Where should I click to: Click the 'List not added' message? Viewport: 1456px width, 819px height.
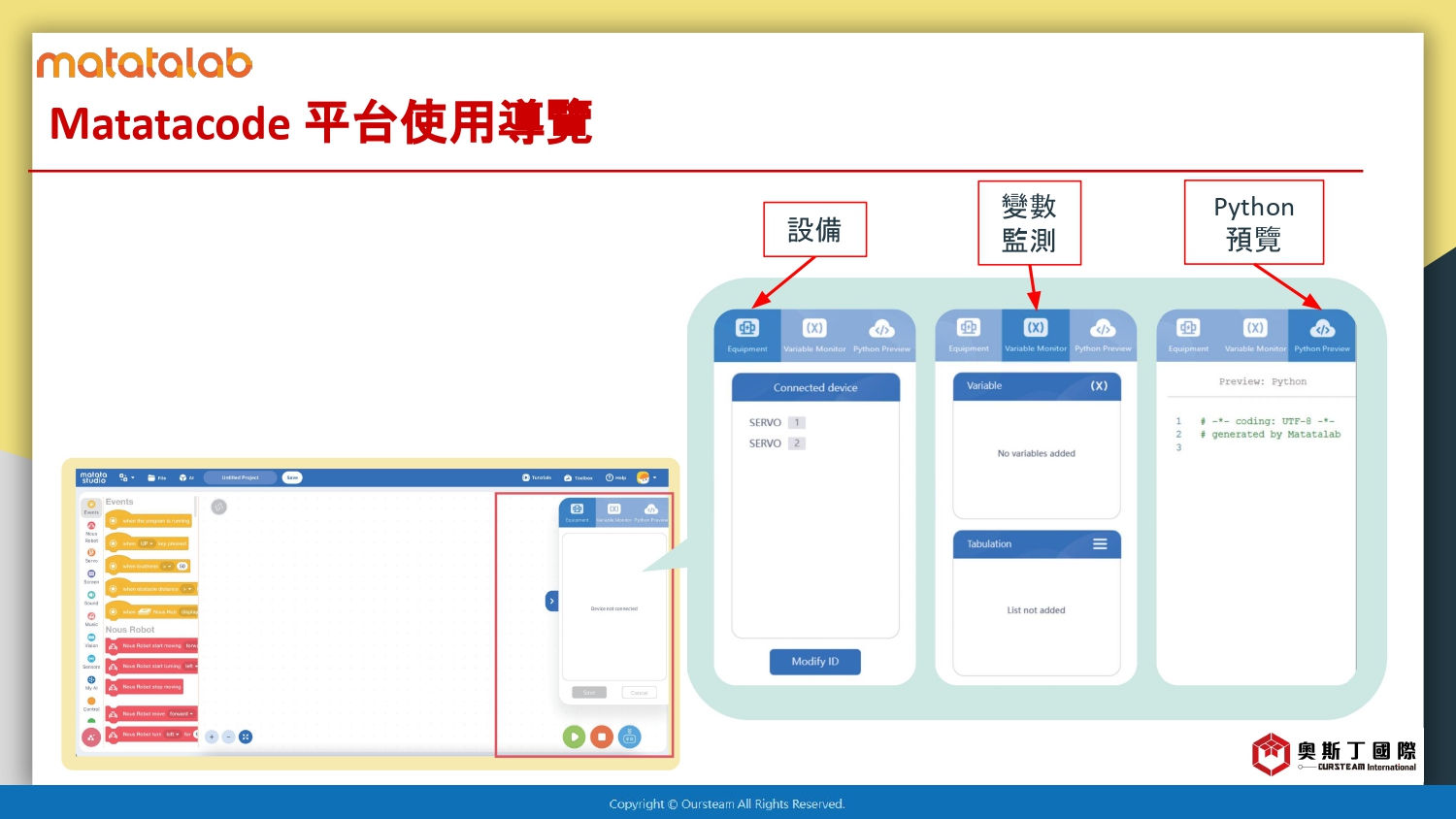(1037, 610)
